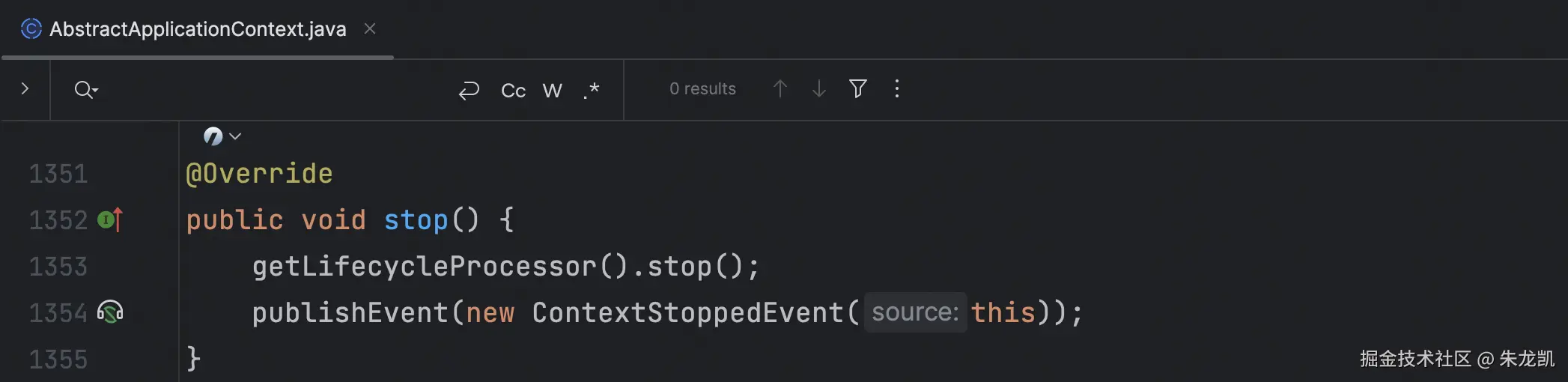Open more search options menu
The image size is (1568, 382).
pyautogui.click(x=896, y=89)
